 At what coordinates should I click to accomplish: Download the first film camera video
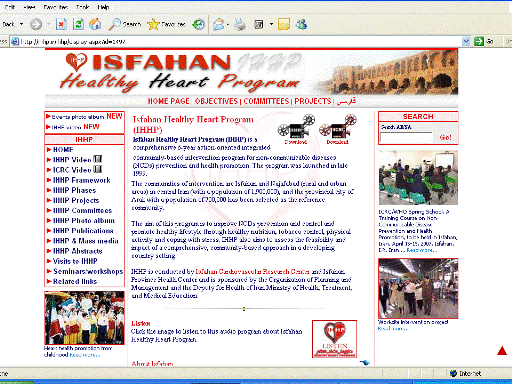296,129
